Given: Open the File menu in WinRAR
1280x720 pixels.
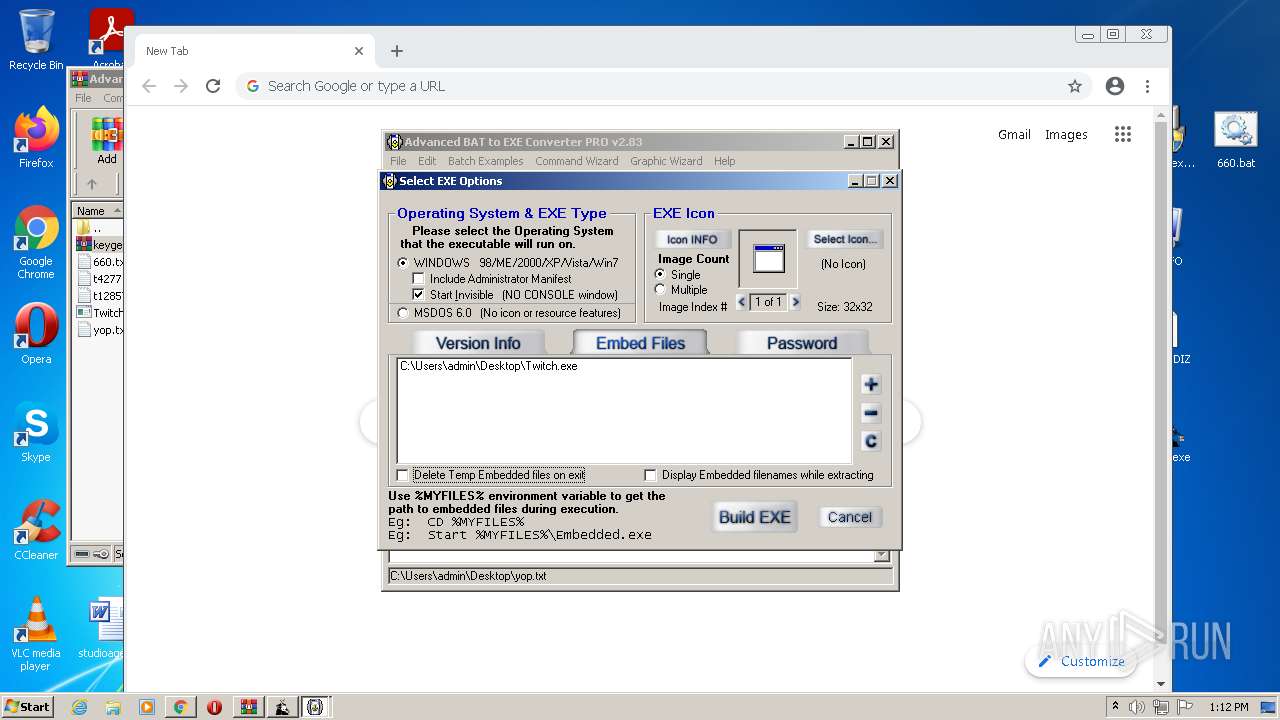Looking at the screenshot, I should pos(84,98).
